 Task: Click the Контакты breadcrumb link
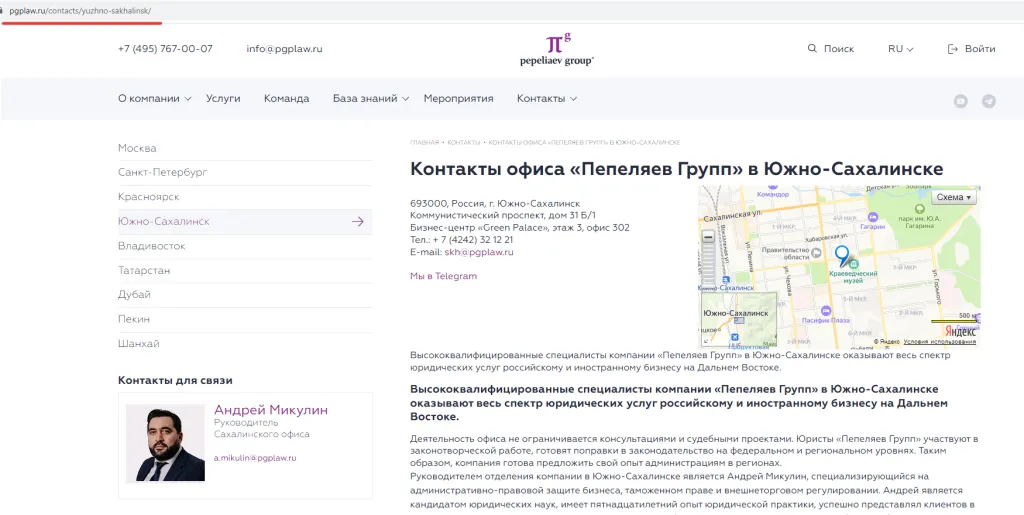[x=464, y=142]
